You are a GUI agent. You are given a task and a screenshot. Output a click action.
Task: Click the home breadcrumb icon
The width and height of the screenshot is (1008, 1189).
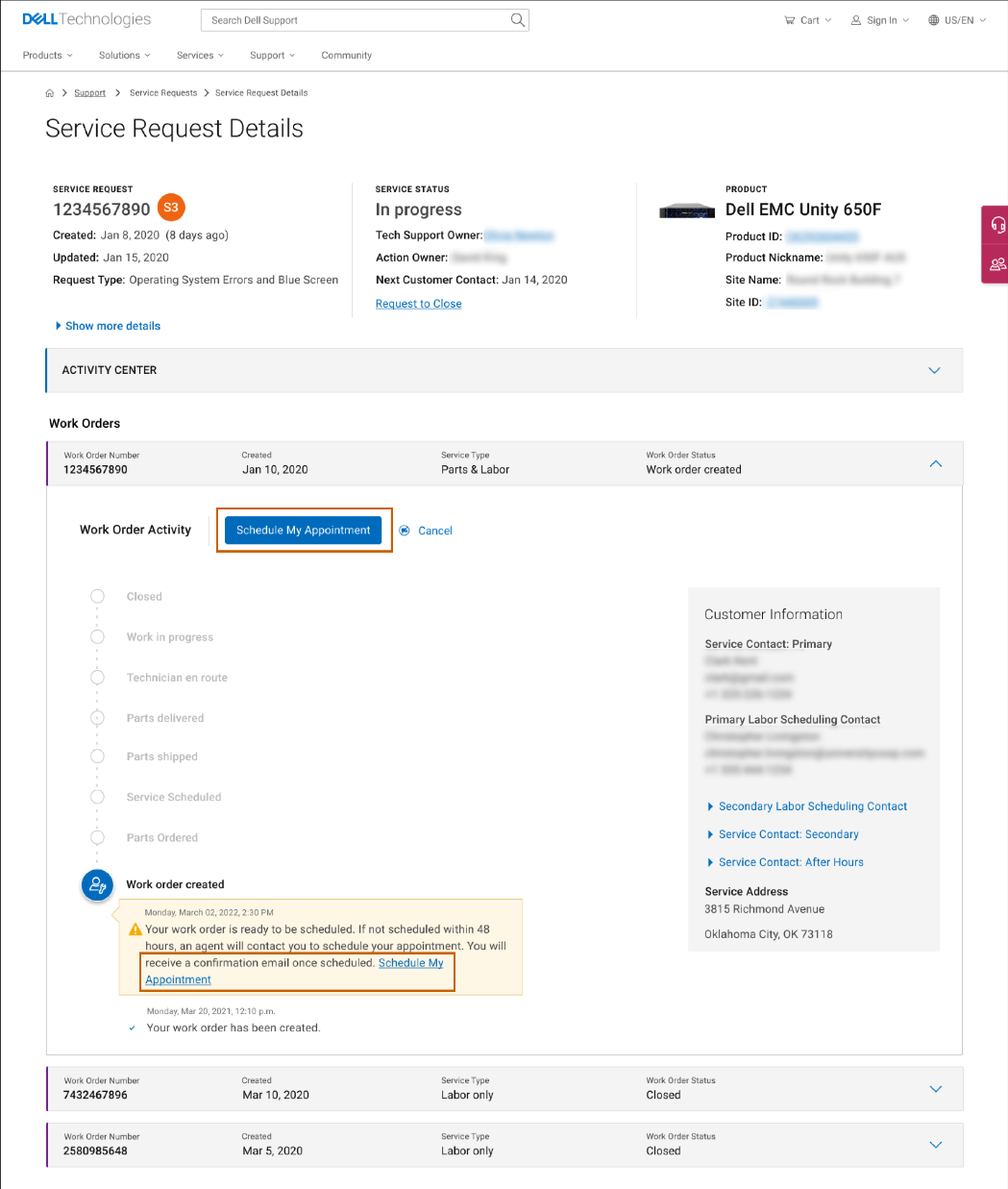click(x=50, y=93)
